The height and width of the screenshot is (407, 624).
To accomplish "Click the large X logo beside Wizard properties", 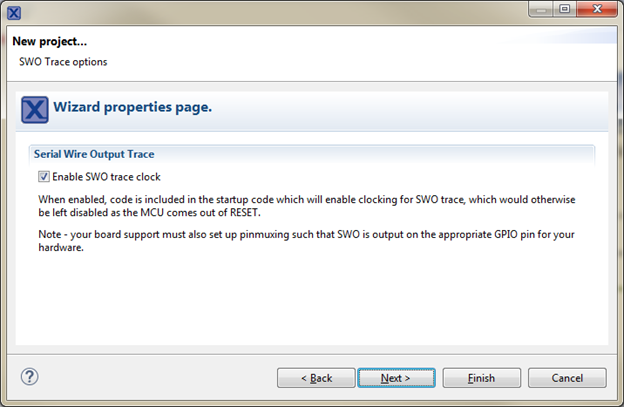I will 35,109.
